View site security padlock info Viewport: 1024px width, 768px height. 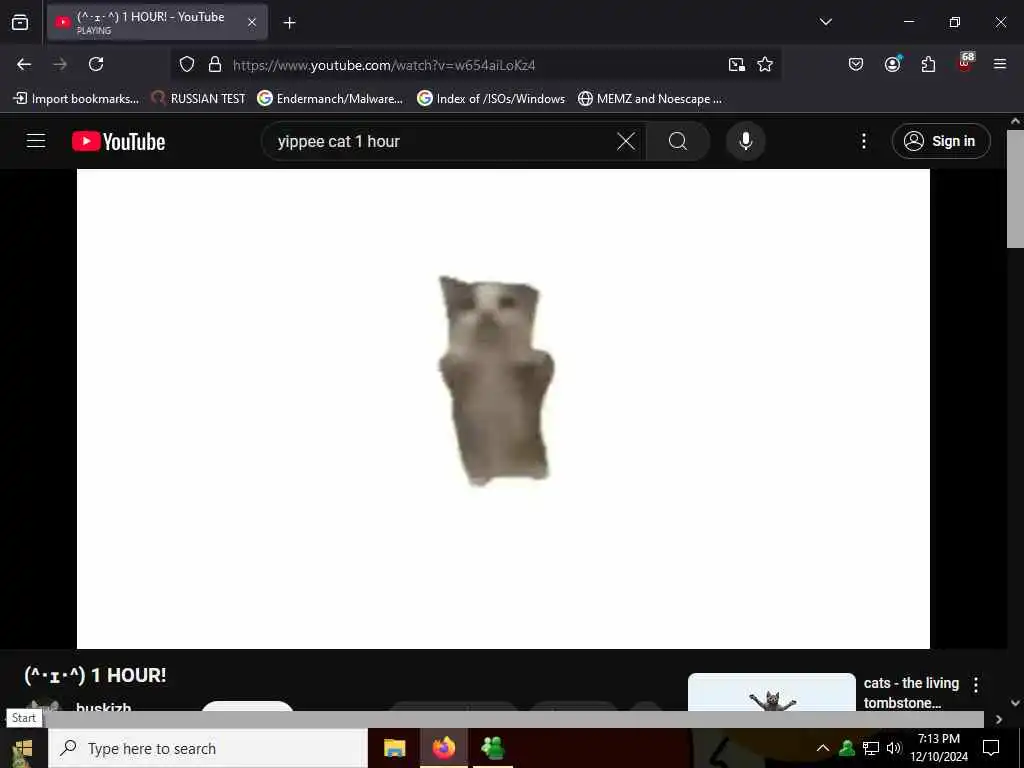tap(215, 64)
